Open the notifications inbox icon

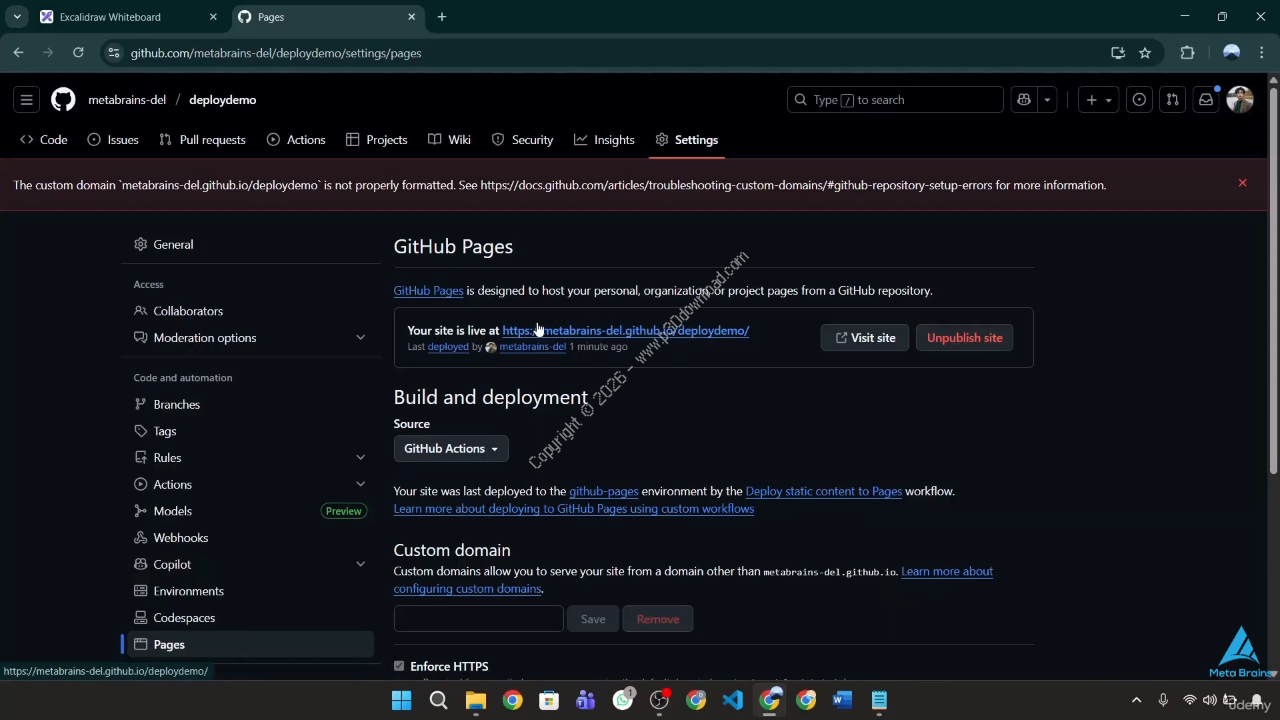coord(1206,100)
